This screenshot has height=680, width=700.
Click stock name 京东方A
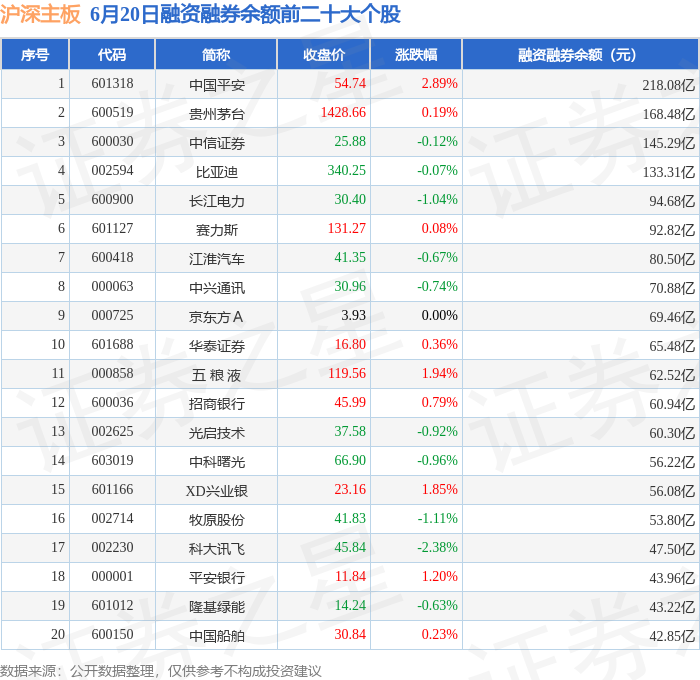[x=216, y=317]
